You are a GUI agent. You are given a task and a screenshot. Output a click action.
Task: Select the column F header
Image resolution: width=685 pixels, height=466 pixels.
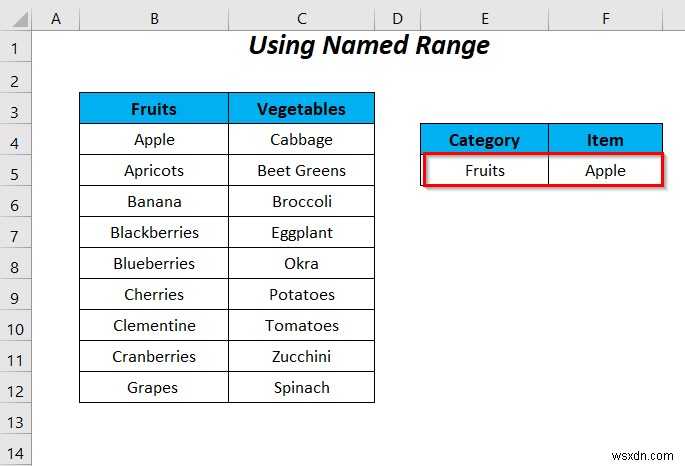click(x=605, y=18)
